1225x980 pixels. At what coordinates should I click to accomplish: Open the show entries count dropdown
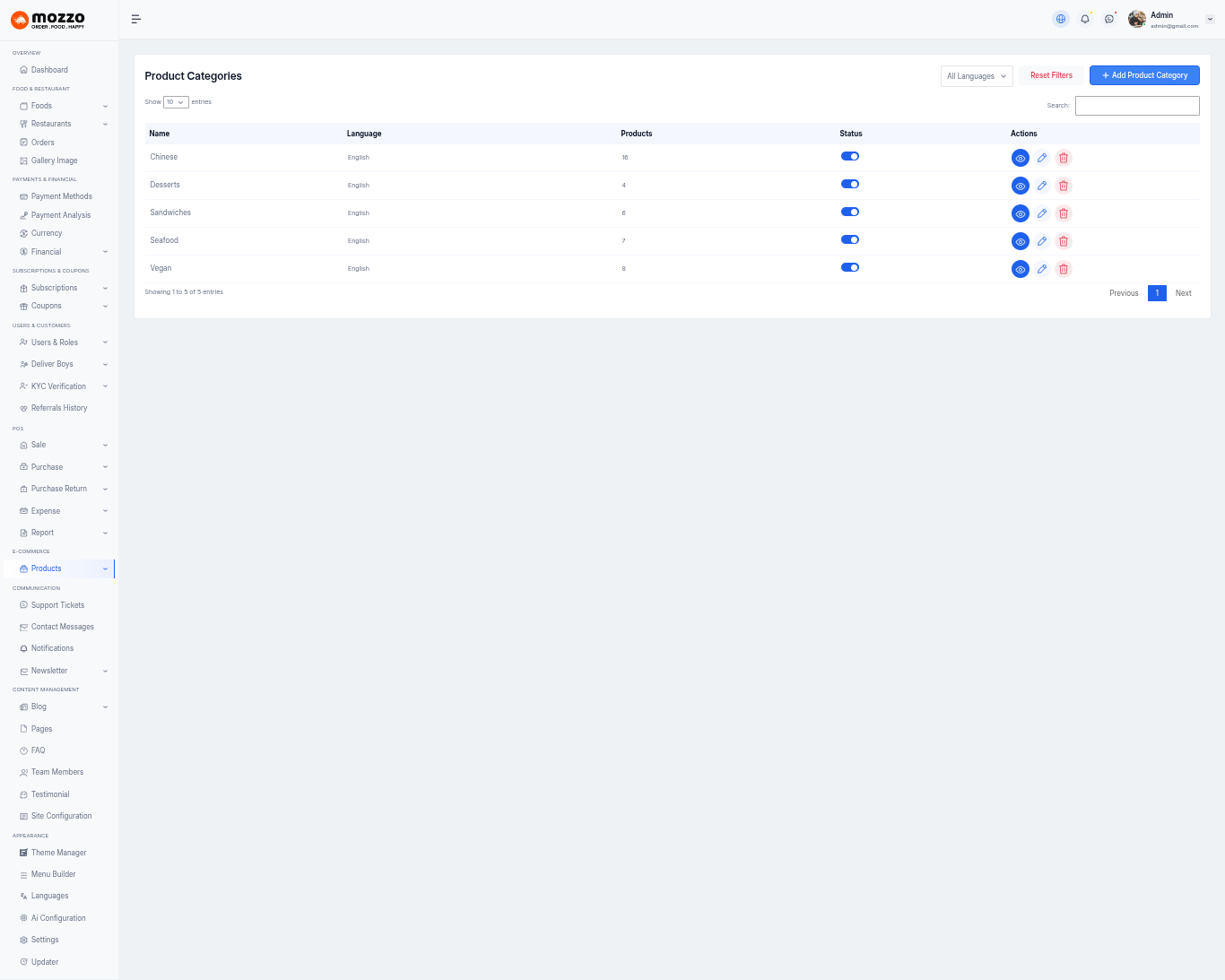point(176,102)
